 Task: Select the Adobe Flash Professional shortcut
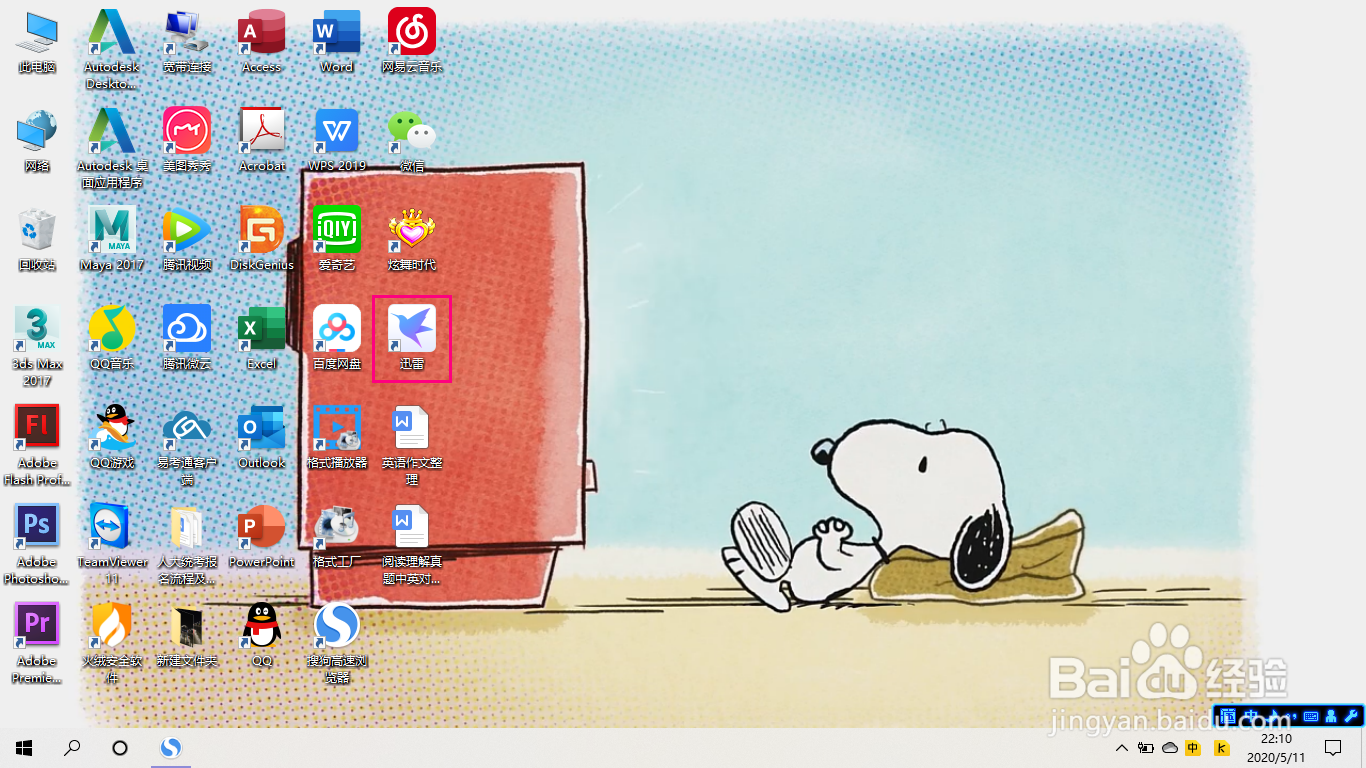point(37,446)
